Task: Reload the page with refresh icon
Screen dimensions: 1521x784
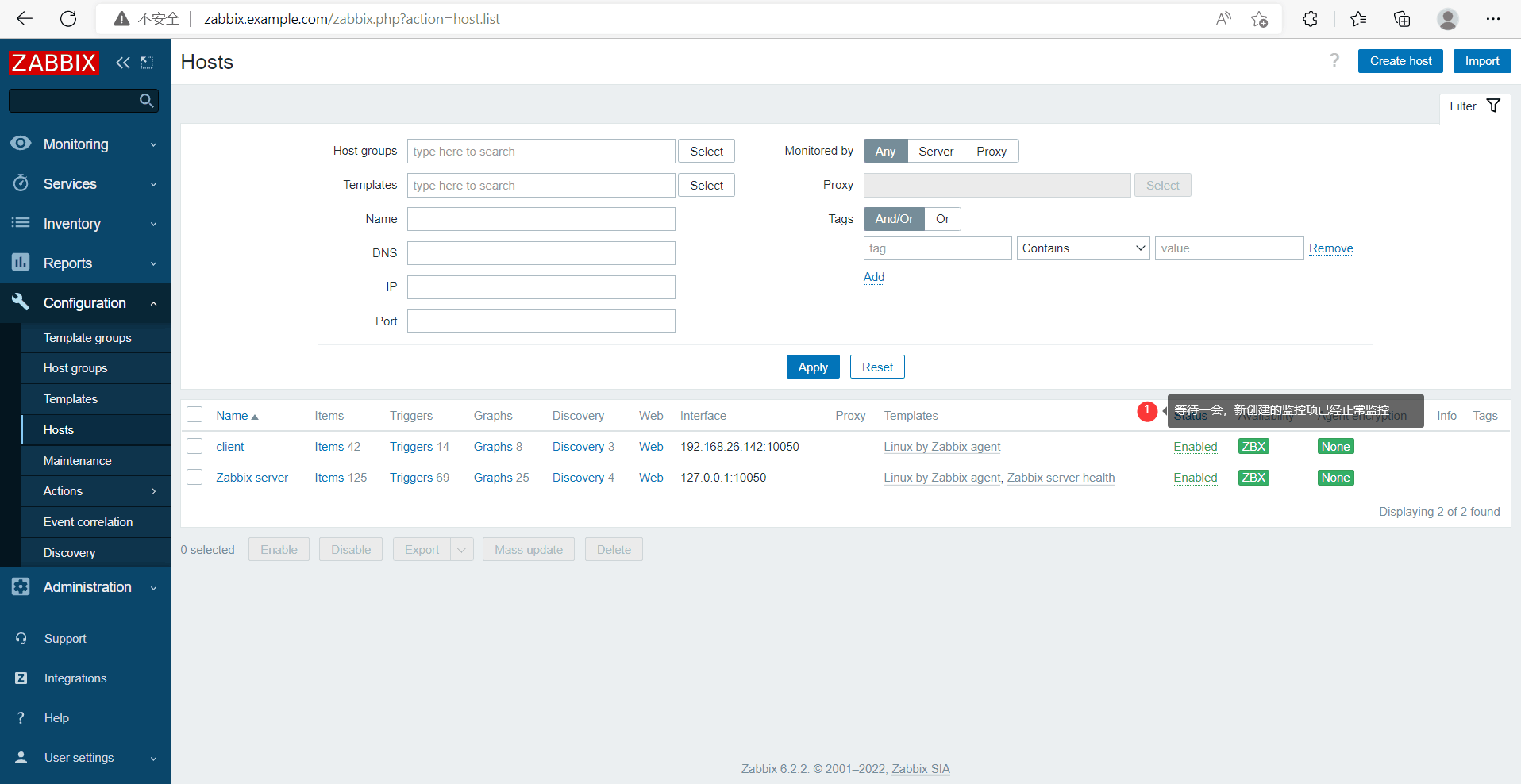Action: click(68, 19)
